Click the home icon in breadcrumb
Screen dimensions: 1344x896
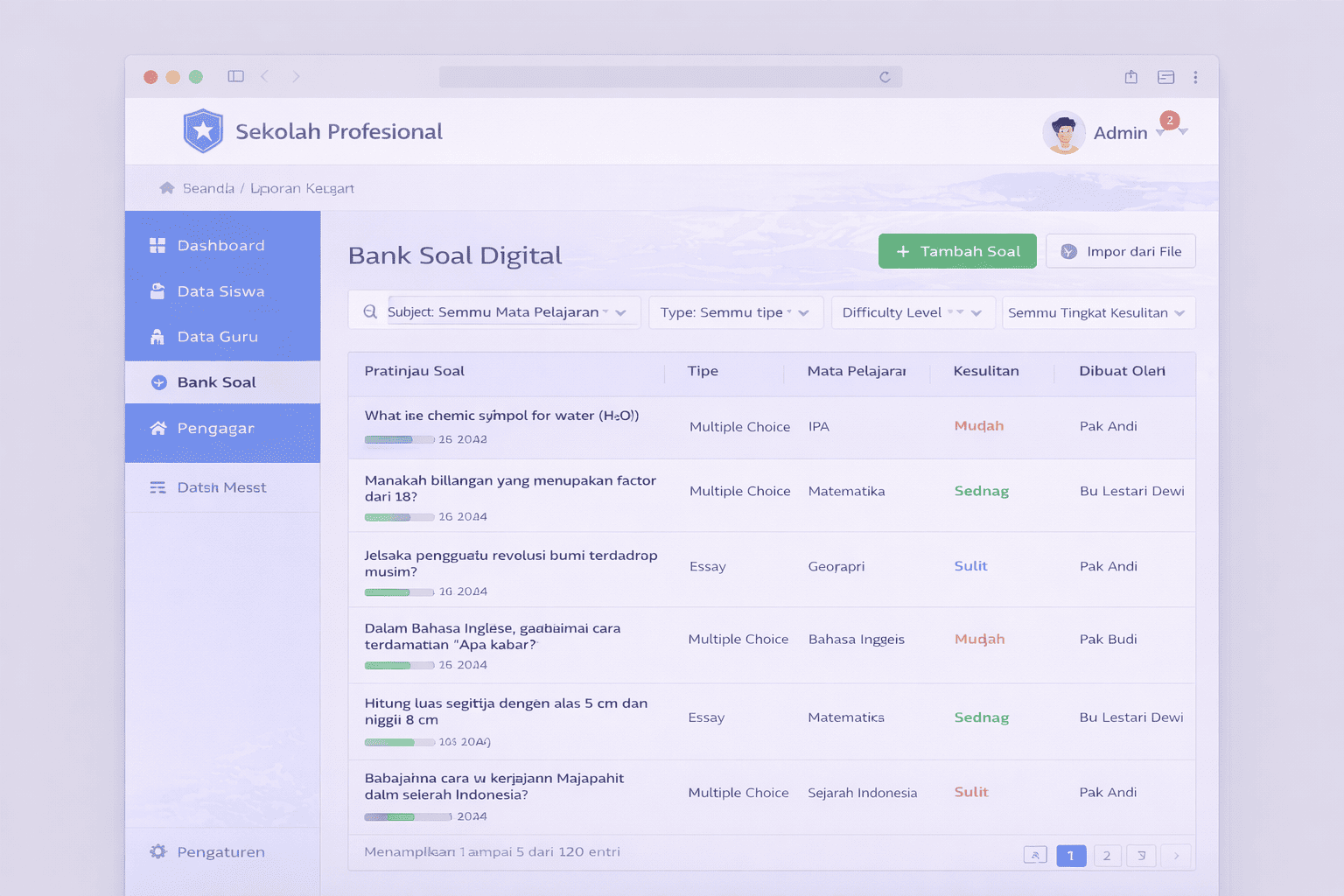(x=167, y=188)
